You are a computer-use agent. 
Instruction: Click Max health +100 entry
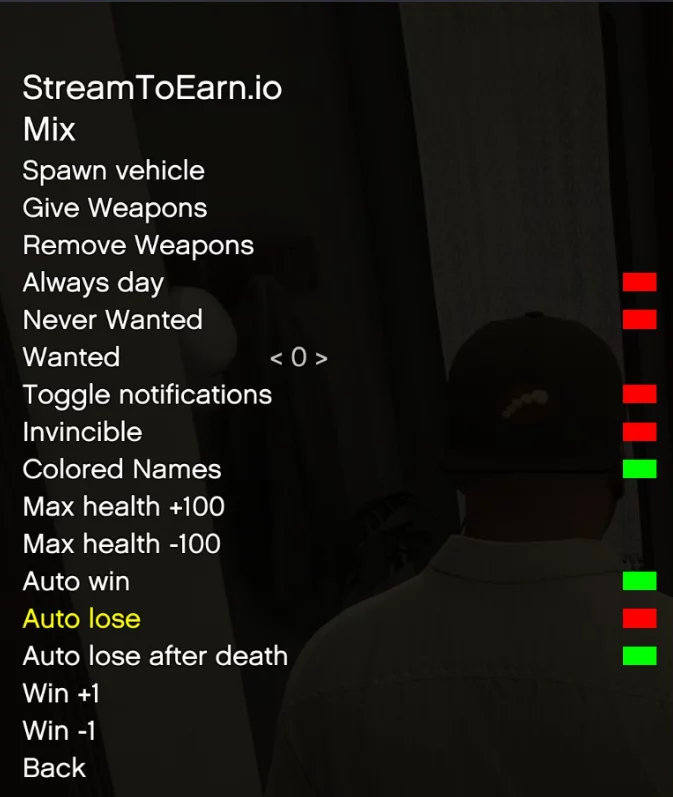[x=124, y=506]
